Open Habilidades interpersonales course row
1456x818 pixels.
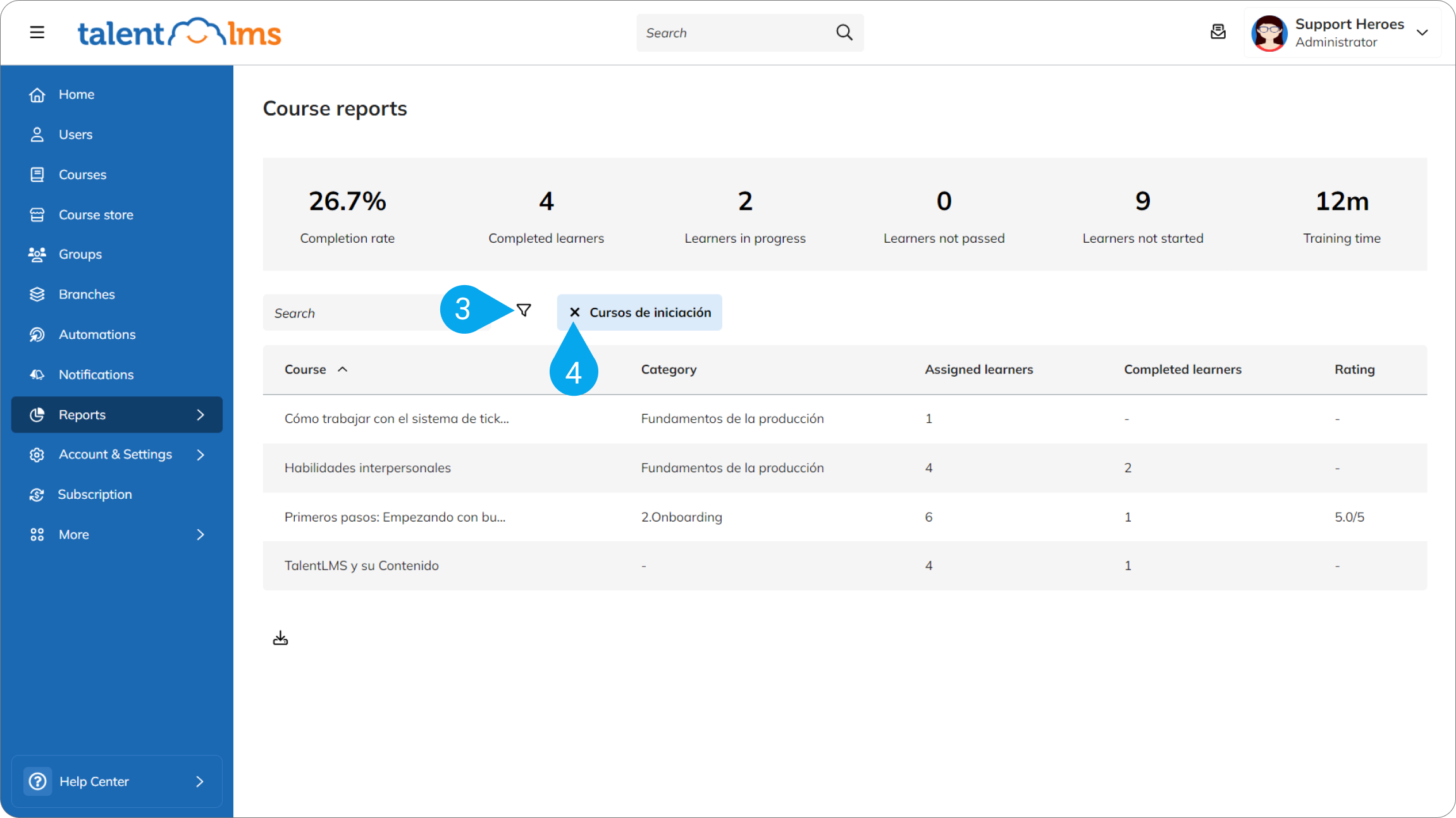[845, 468]
